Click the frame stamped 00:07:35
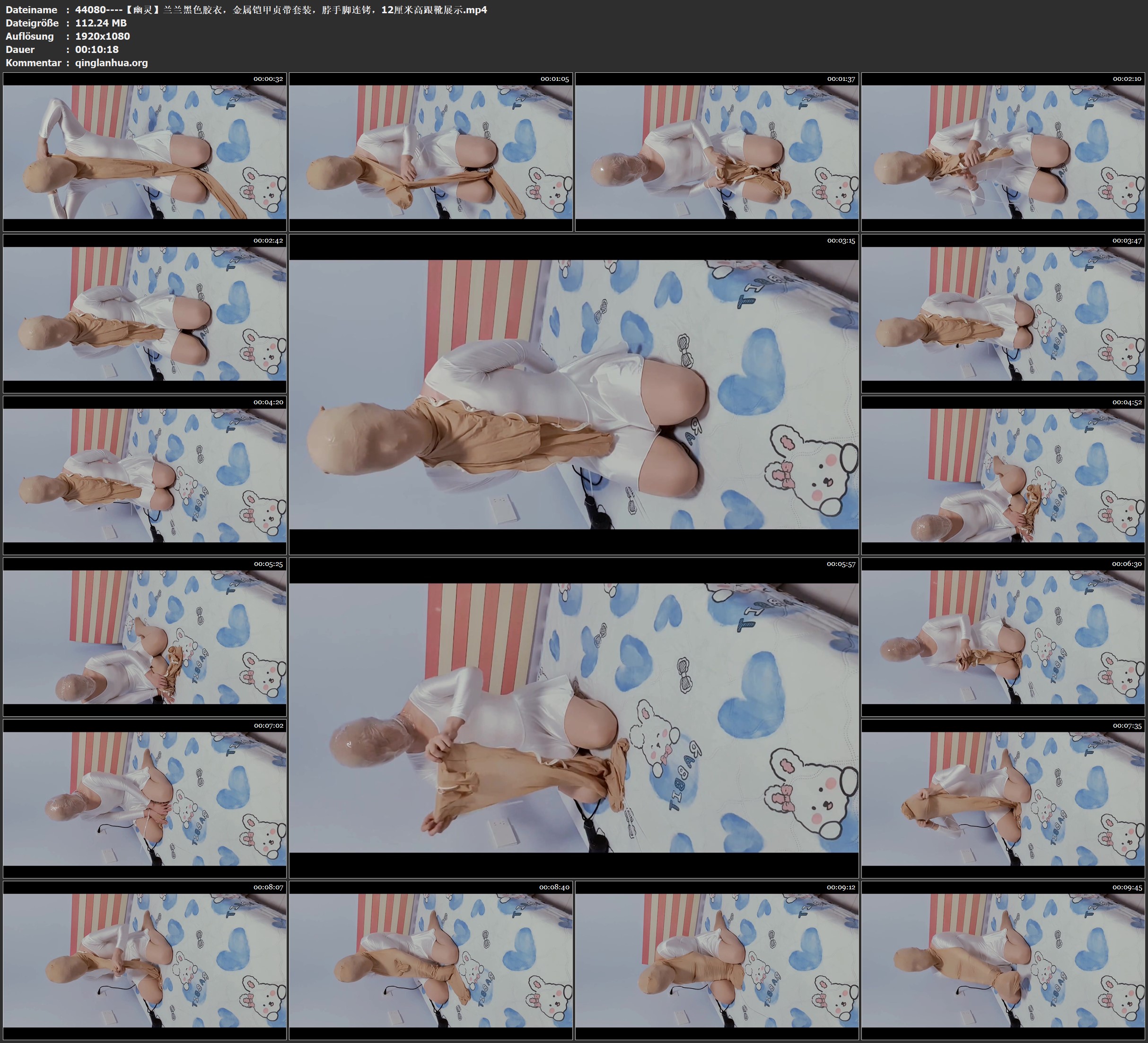The image size is (1148, 1043). (x=1003, y=799)
